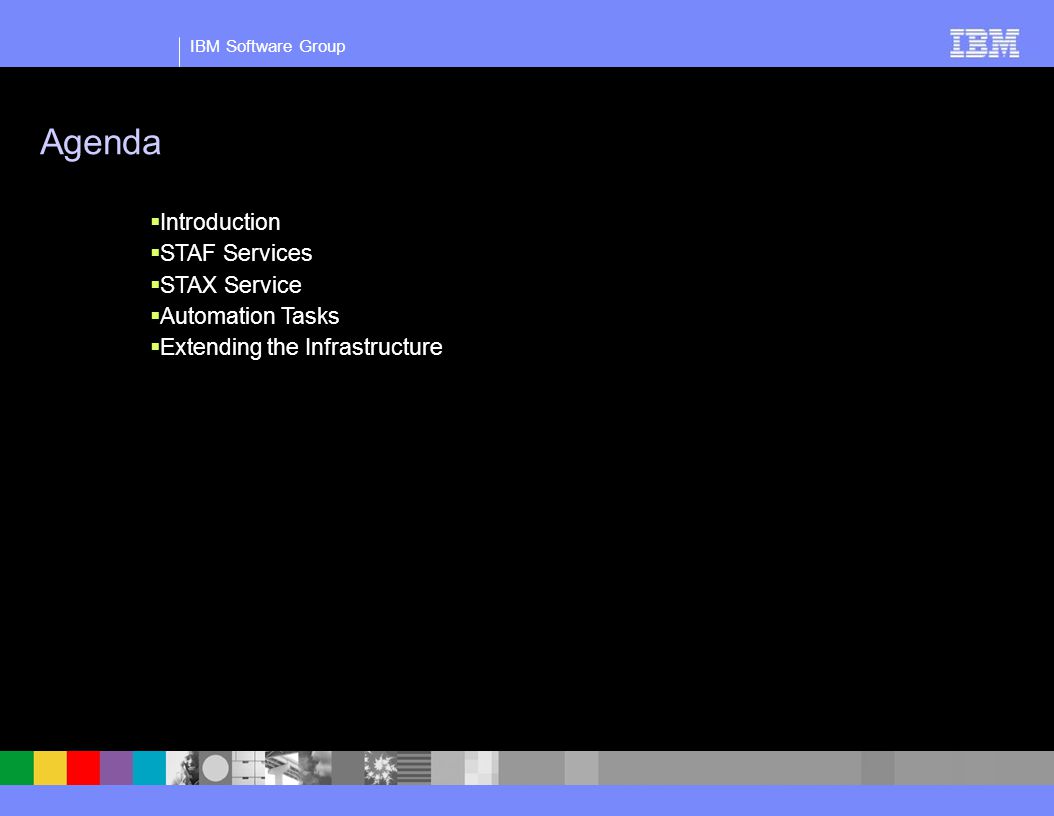Click the gray circle thumbnail in footer
This screenshot has height=816, width=1054.
(215, 768)
